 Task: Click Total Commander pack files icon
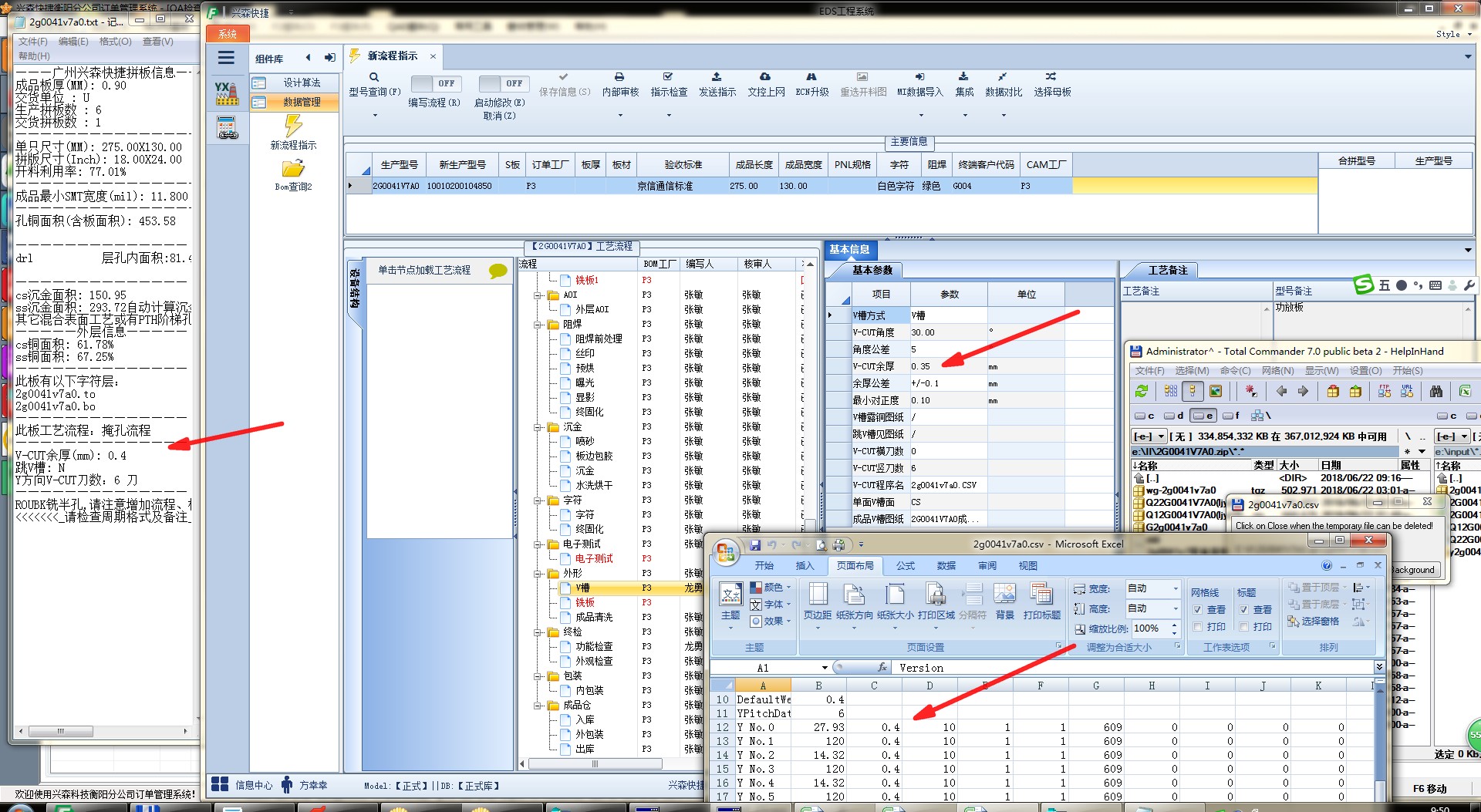(1333, 392)
